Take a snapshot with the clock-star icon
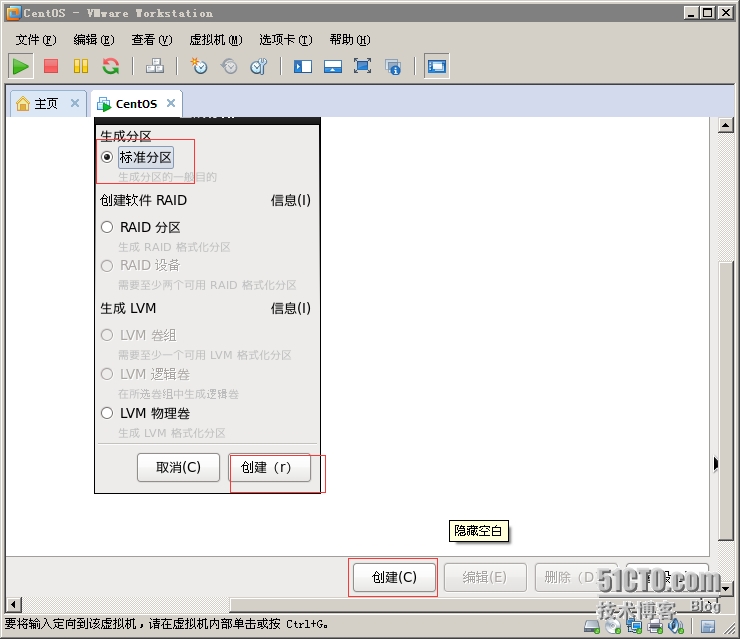This screenshot has height=639, width=740. (199, 66)
